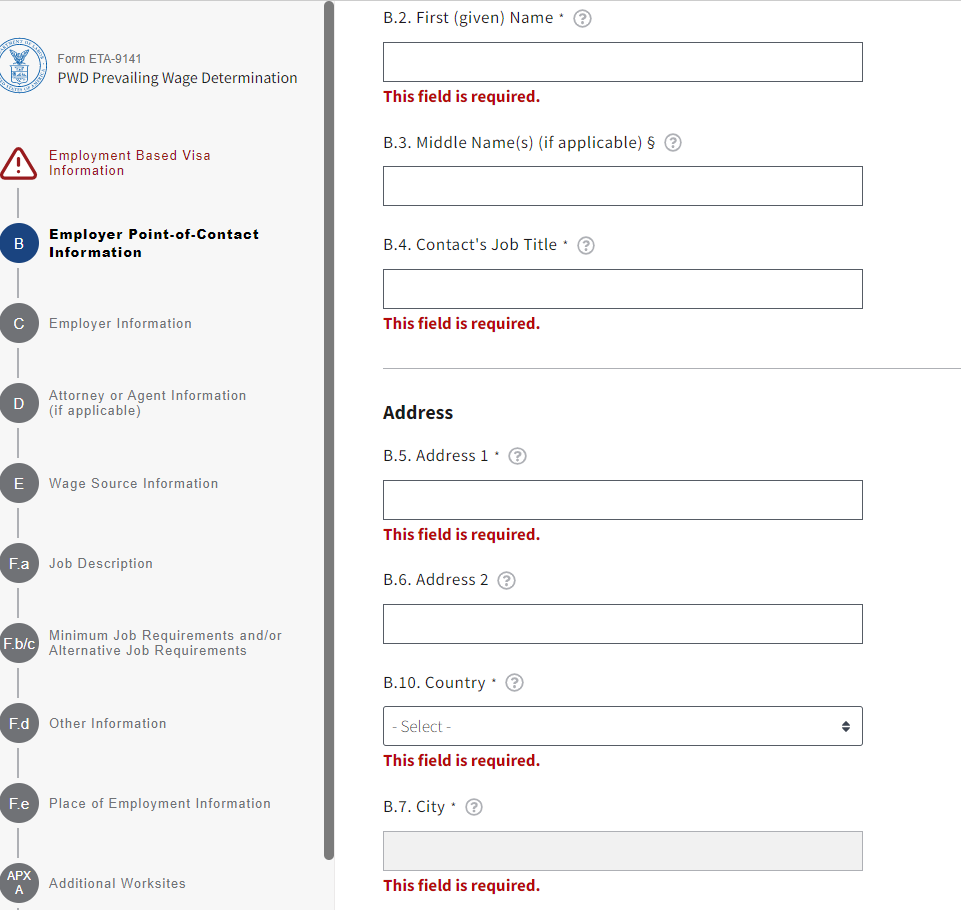Focus the Contact's Job Title input

(622, 289)
